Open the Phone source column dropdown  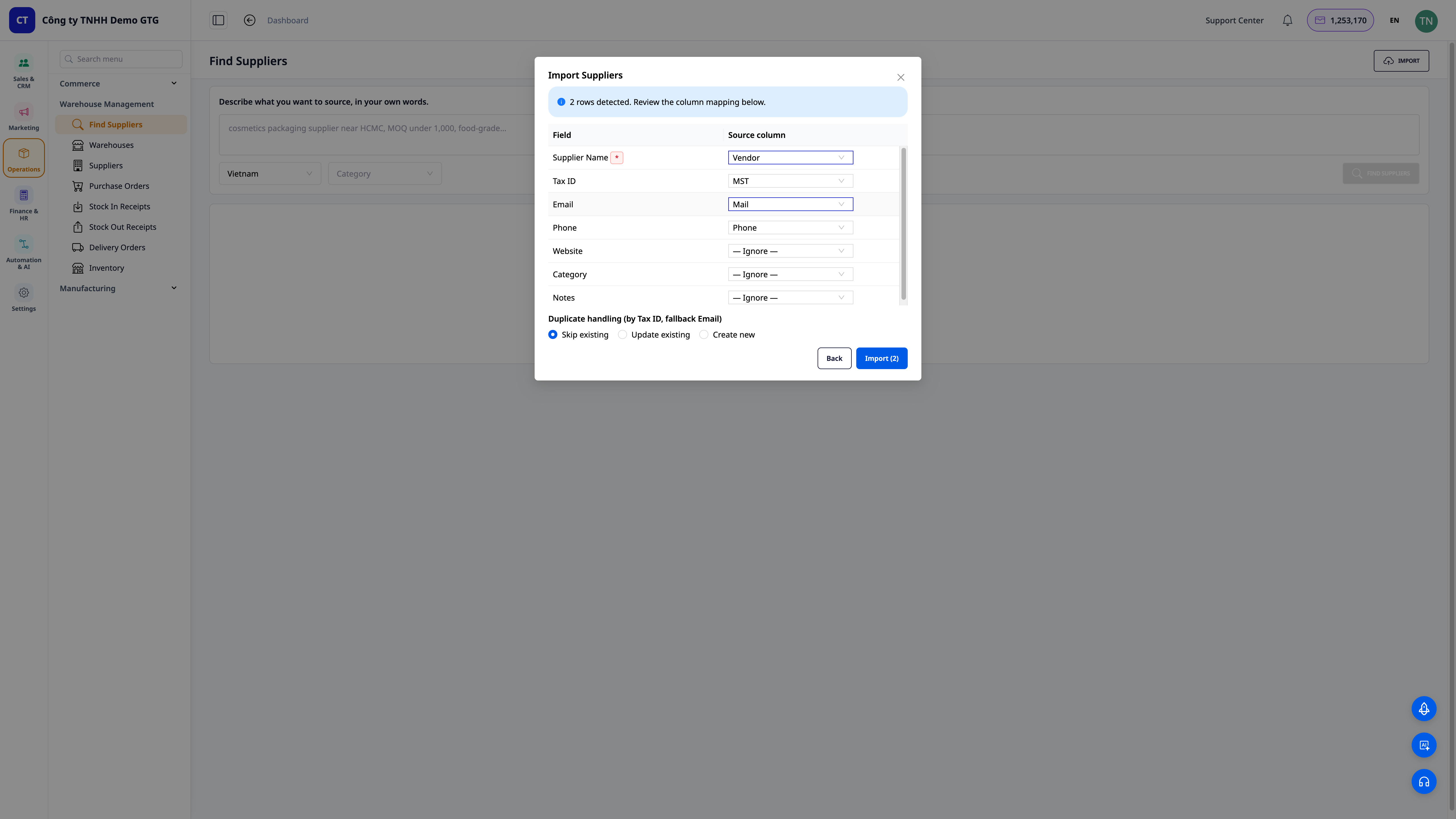[x=790, y=228]
